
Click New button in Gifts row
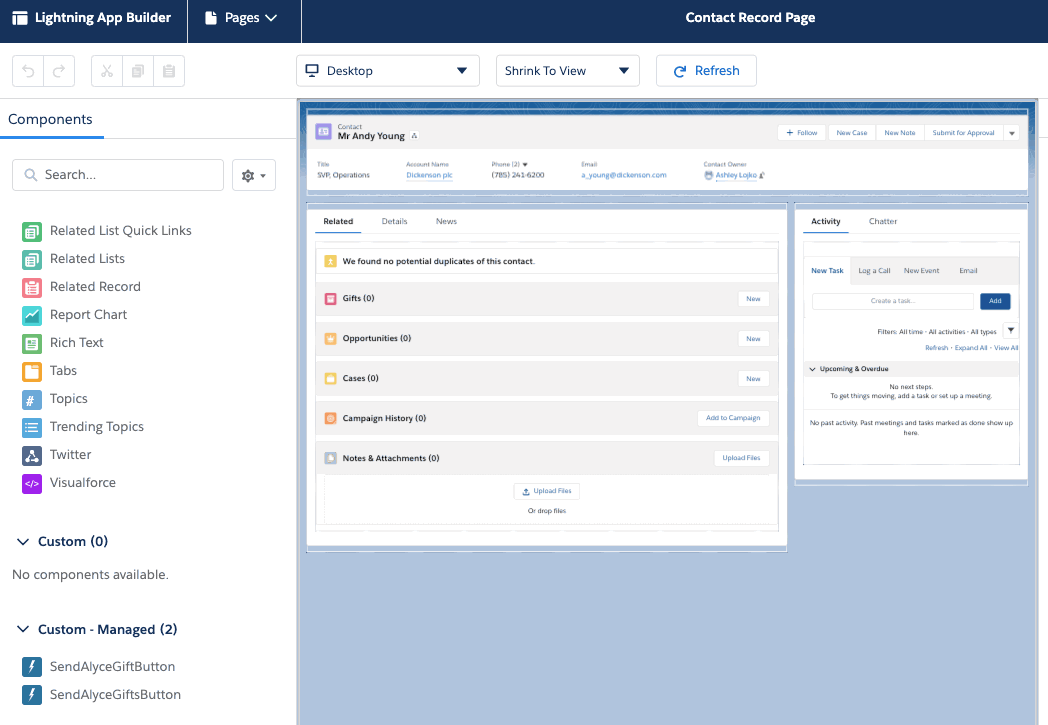(x=753, y=299)
